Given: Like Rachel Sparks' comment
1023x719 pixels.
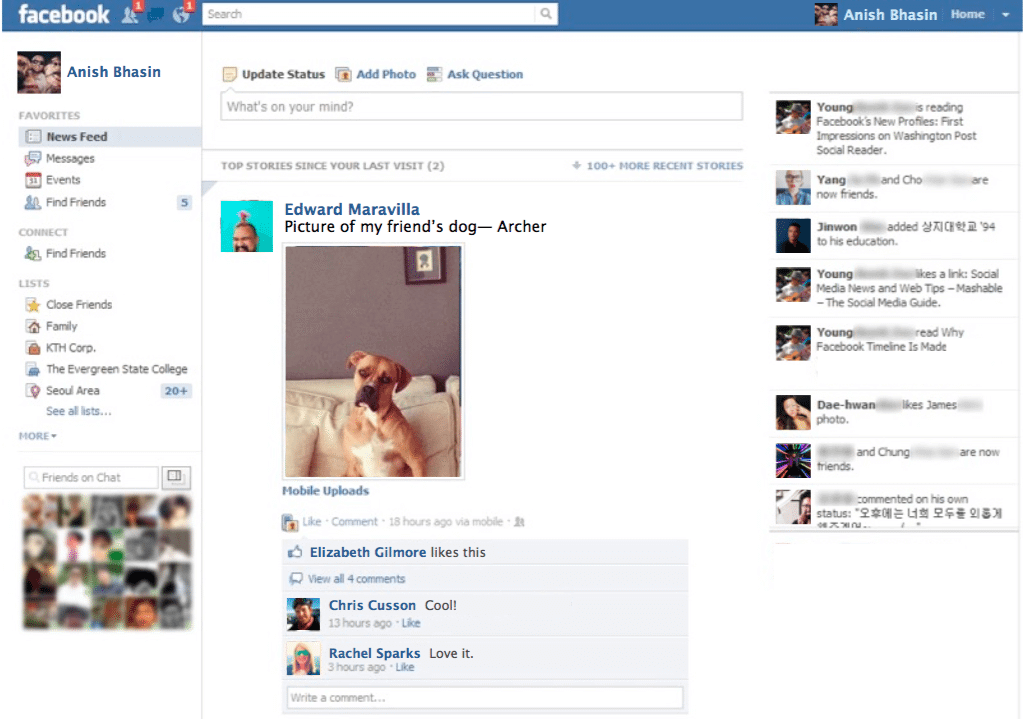Looking at the screenshot, I should point(405,667).
